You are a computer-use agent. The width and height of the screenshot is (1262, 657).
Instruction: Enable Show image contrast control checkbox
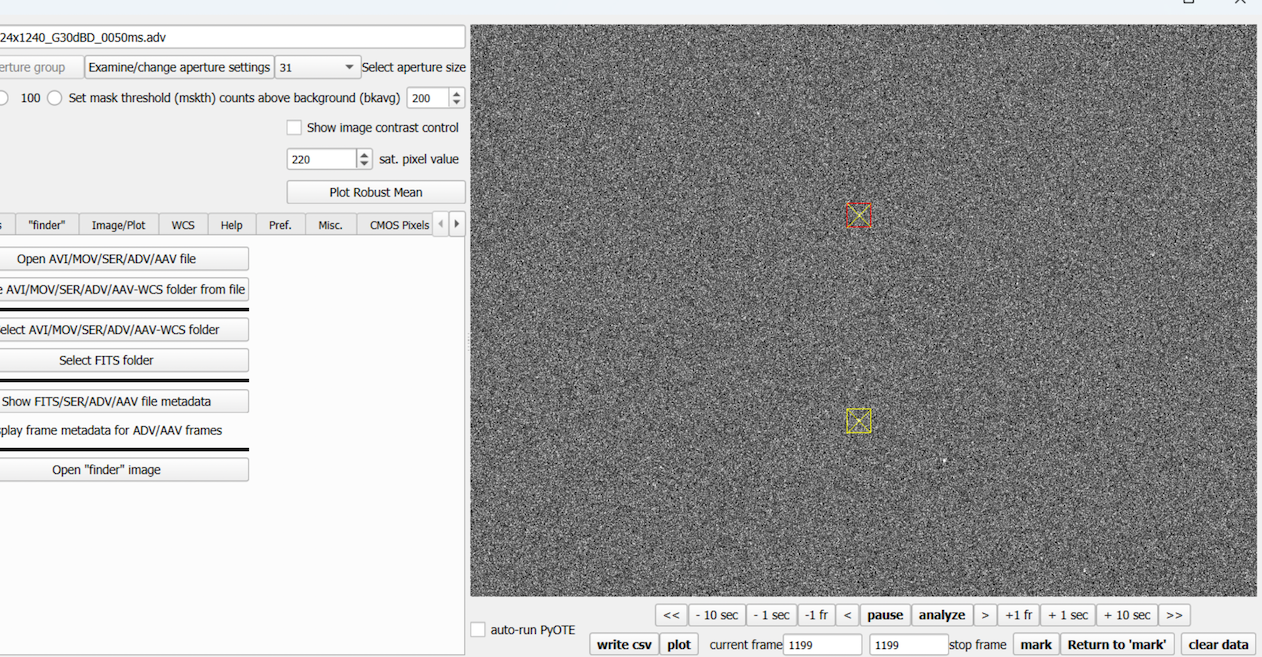click(294, 128)
